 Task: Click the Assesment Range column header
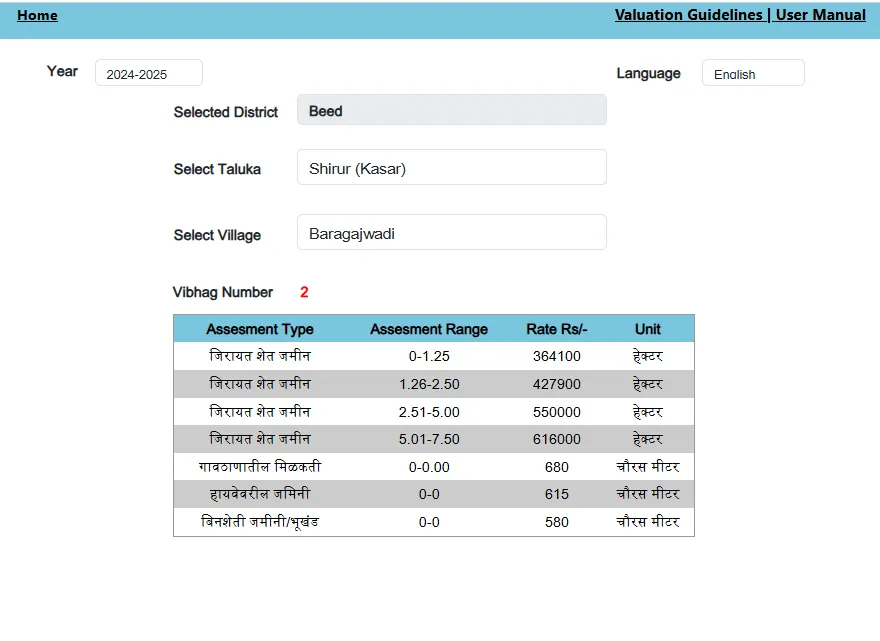pos(429,329)
